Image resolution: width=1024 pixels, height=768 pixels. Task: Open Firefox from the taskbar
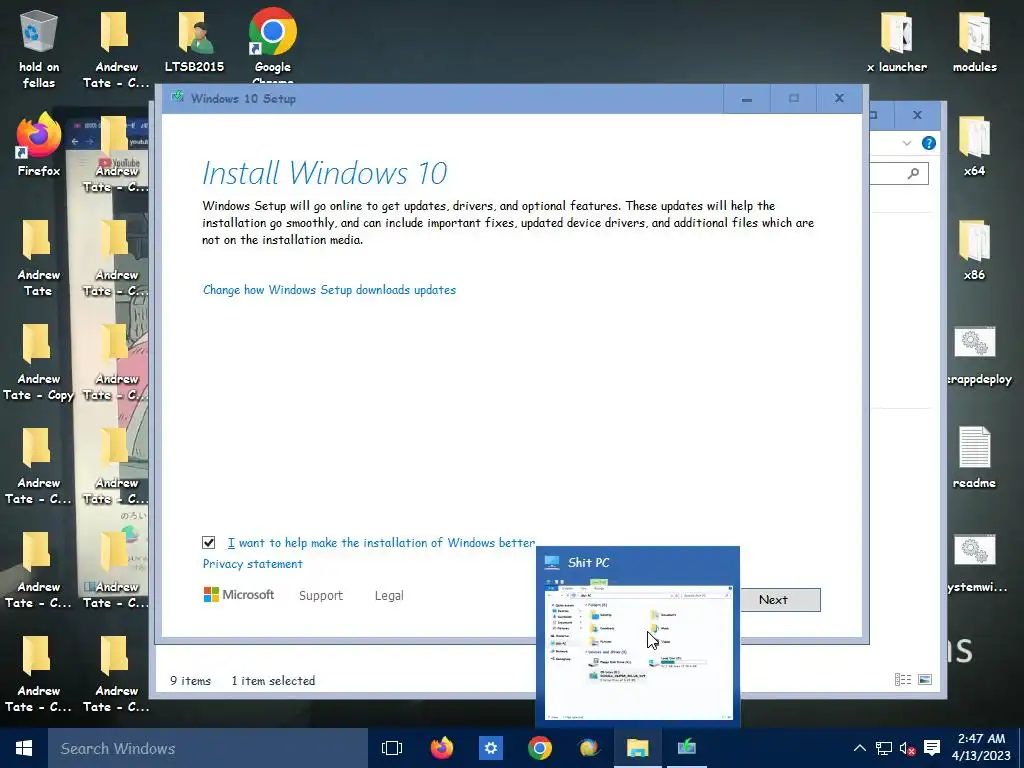coord(442,748)
